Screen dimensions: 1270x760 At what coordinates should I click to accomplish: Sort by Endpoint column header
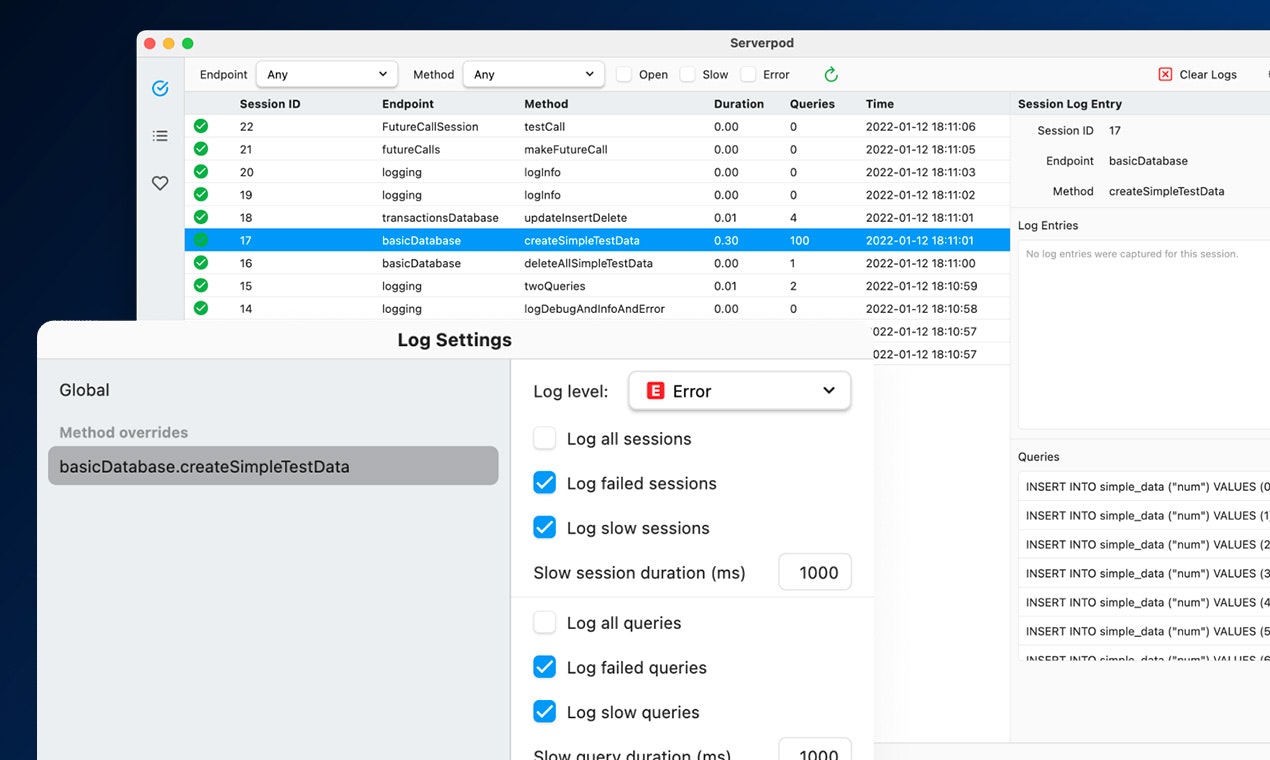[408, 104]
